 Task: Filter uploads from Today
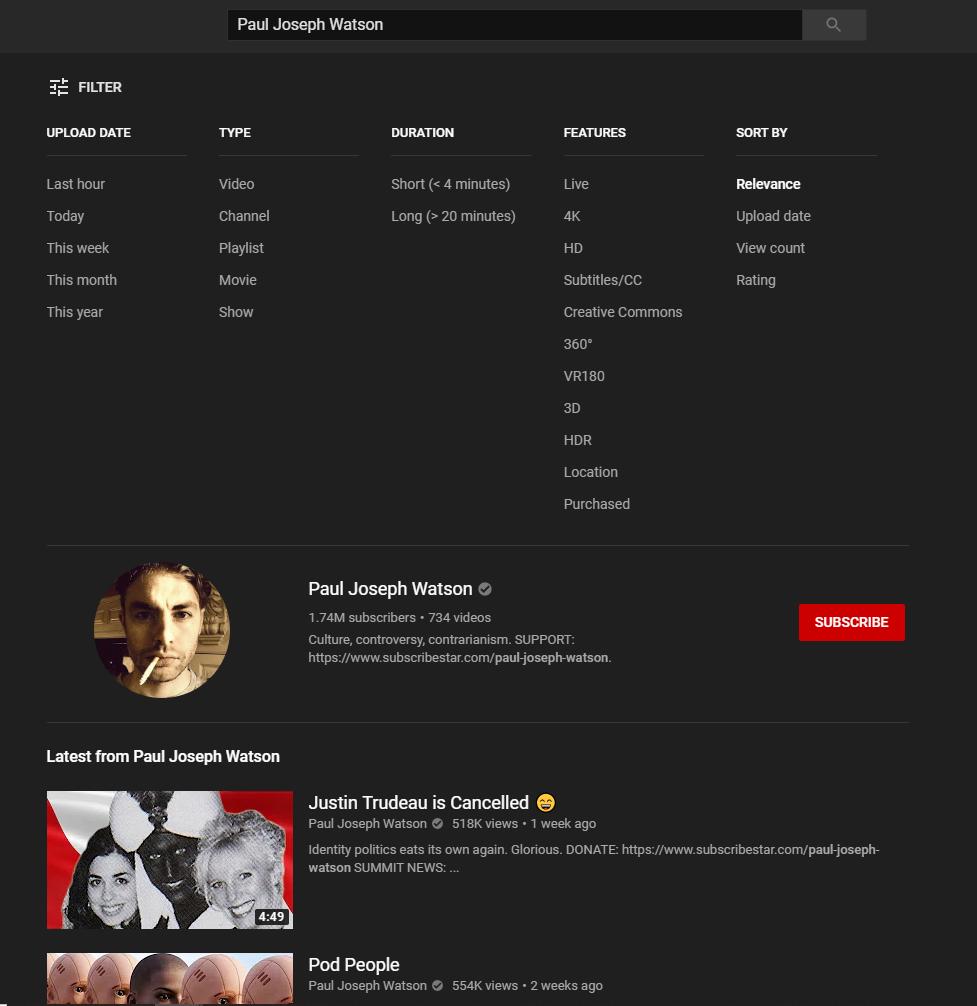65,216
